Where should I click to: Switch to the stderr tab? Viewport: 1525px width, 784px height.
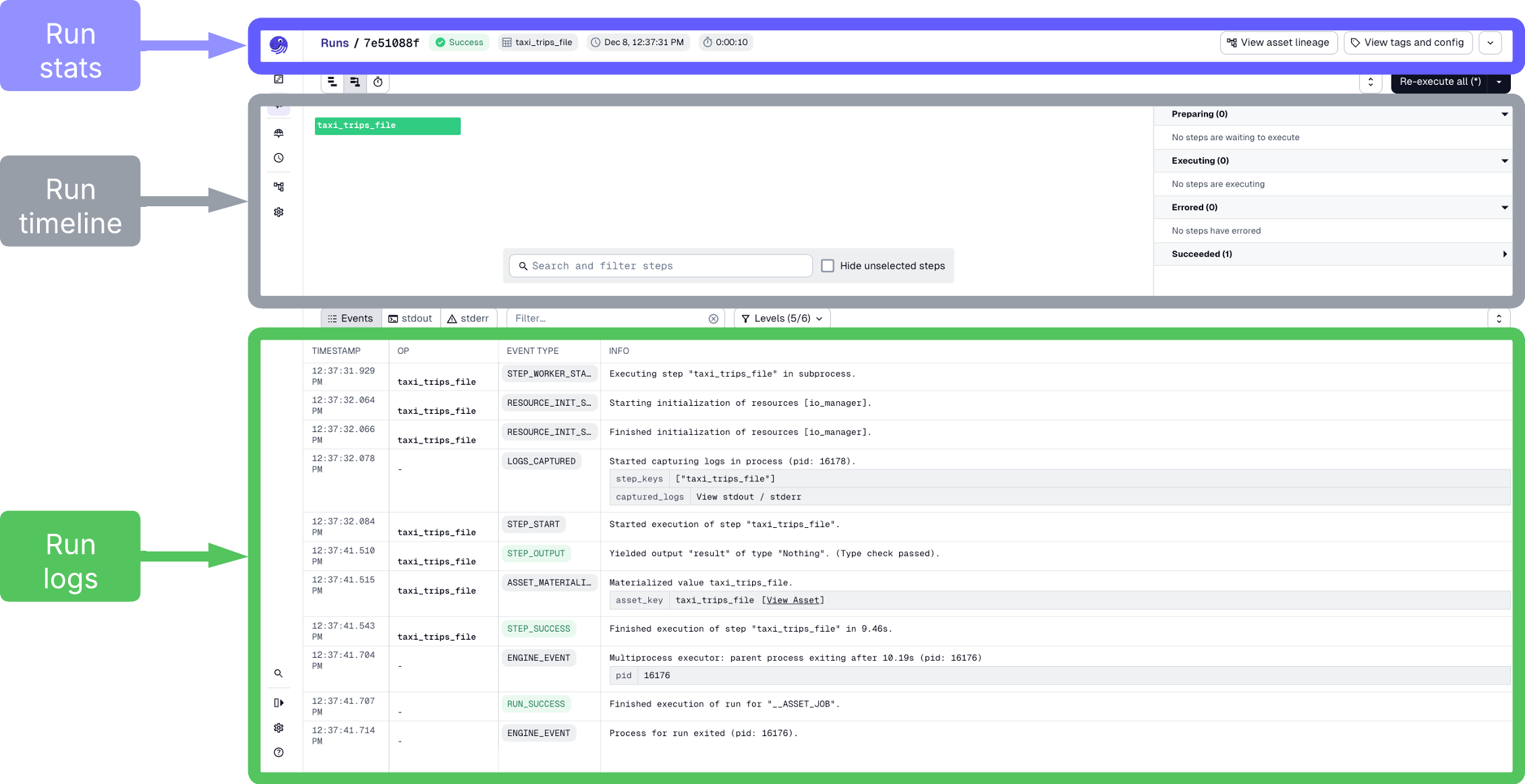[469, 318]
